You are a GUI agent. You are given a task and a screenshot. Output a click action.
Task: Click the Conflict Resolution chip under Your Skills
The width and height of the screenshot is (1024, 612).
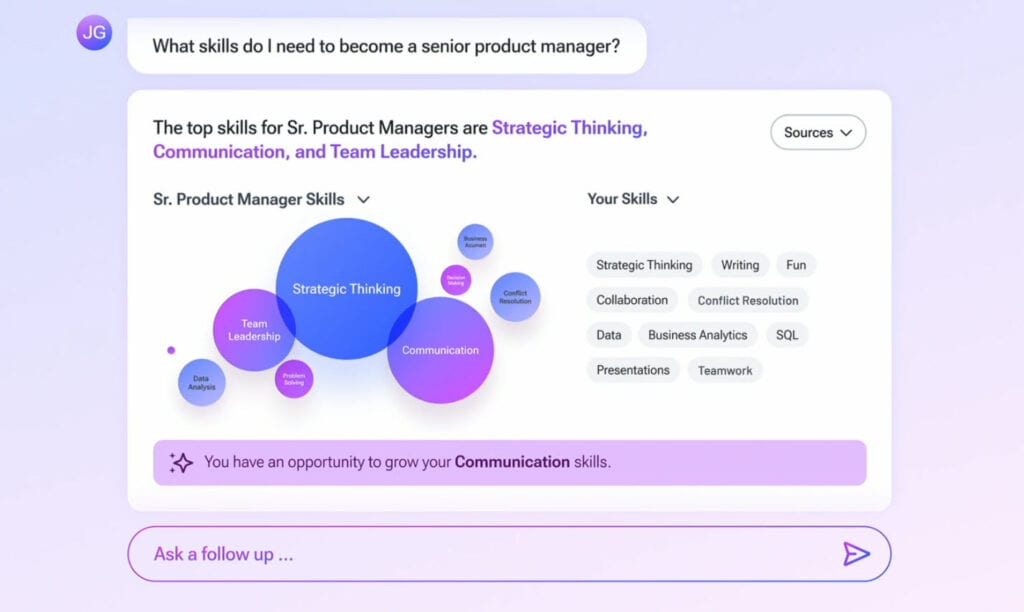[x=748, y=300]
